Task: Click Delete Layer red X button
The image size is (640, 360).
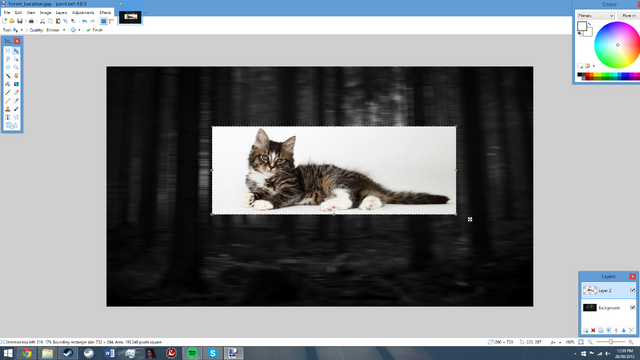Action: click(x=593, y=330)
